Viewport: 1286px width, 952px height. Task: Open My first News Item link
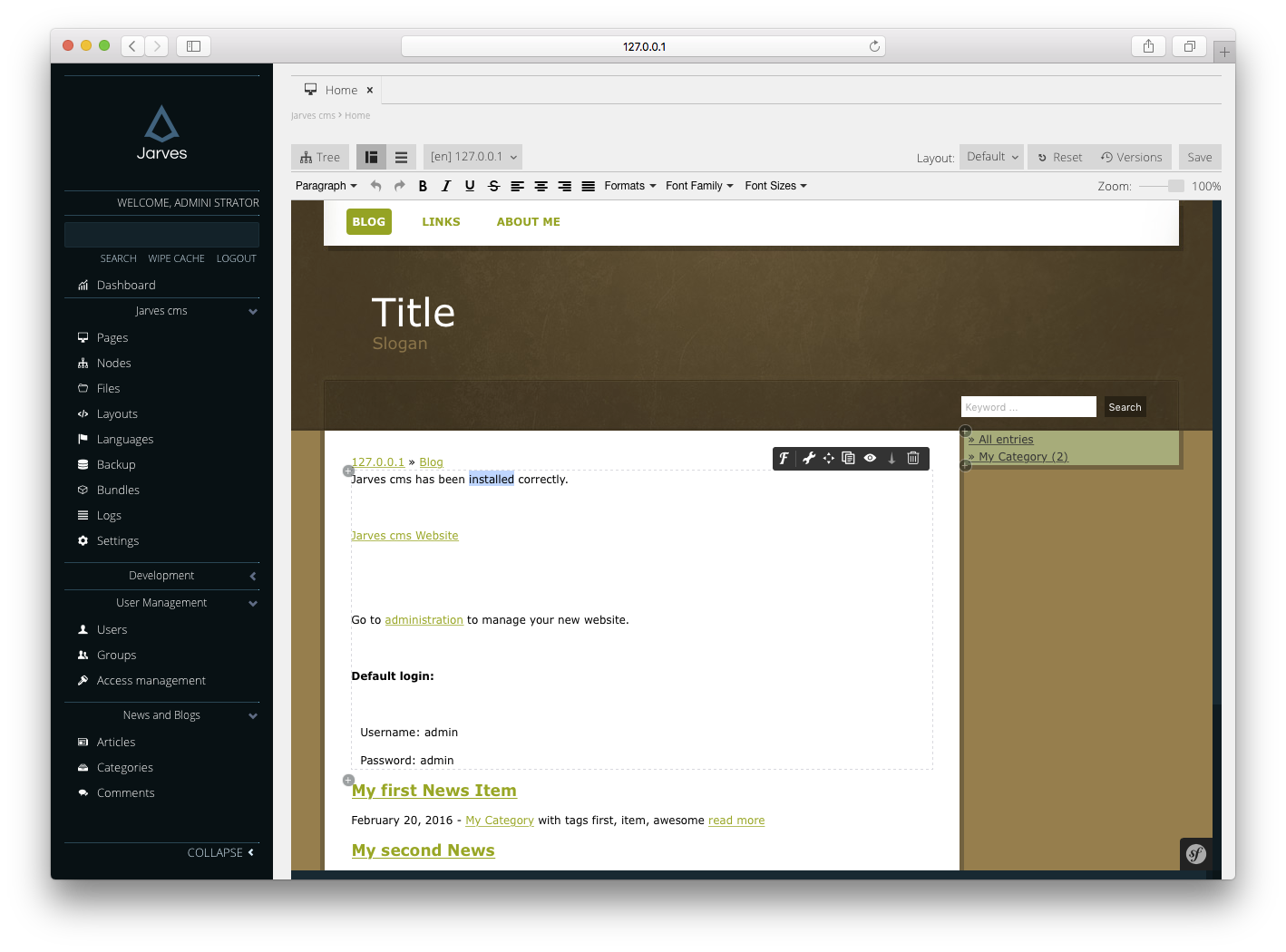tap(434, 791)
